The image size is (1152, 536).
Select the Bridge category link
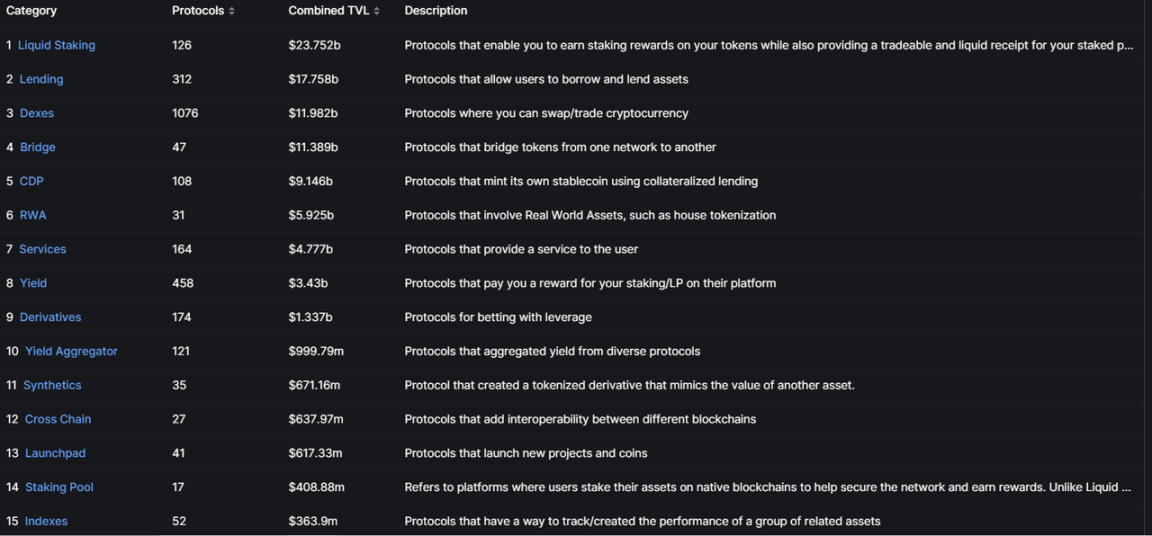(38, 147)
